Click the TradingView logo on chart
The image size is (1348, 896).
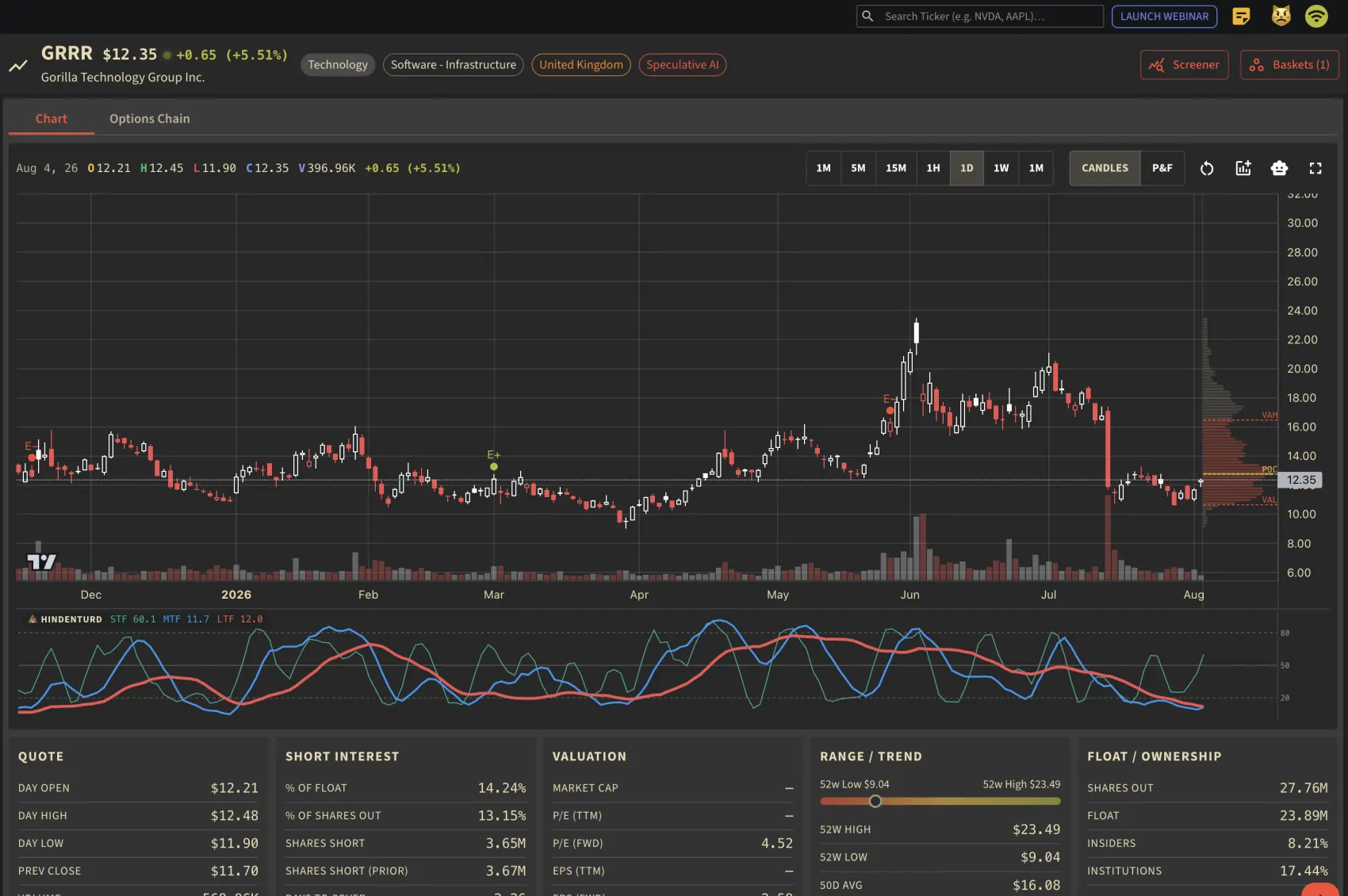tap(41, 562)
